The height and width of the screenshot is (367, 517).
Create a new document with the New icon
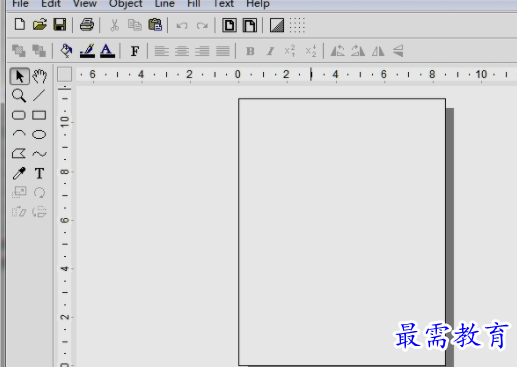point(20,25)
